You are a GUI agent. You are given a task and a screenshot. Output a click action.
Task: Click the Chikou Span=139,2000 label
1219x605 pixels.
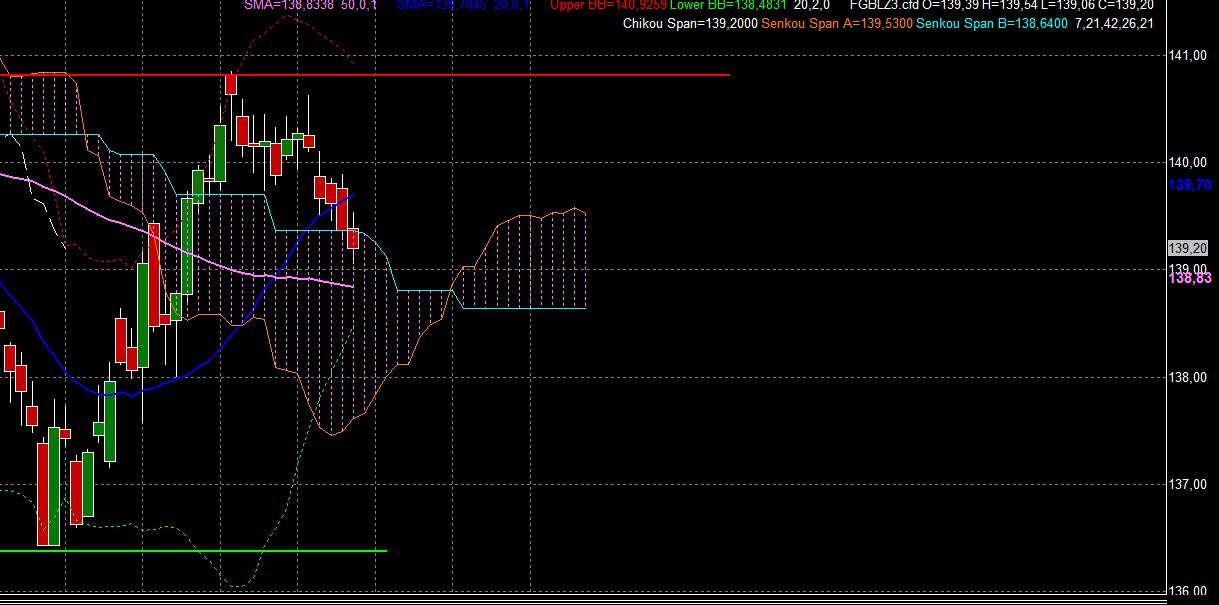690,23
